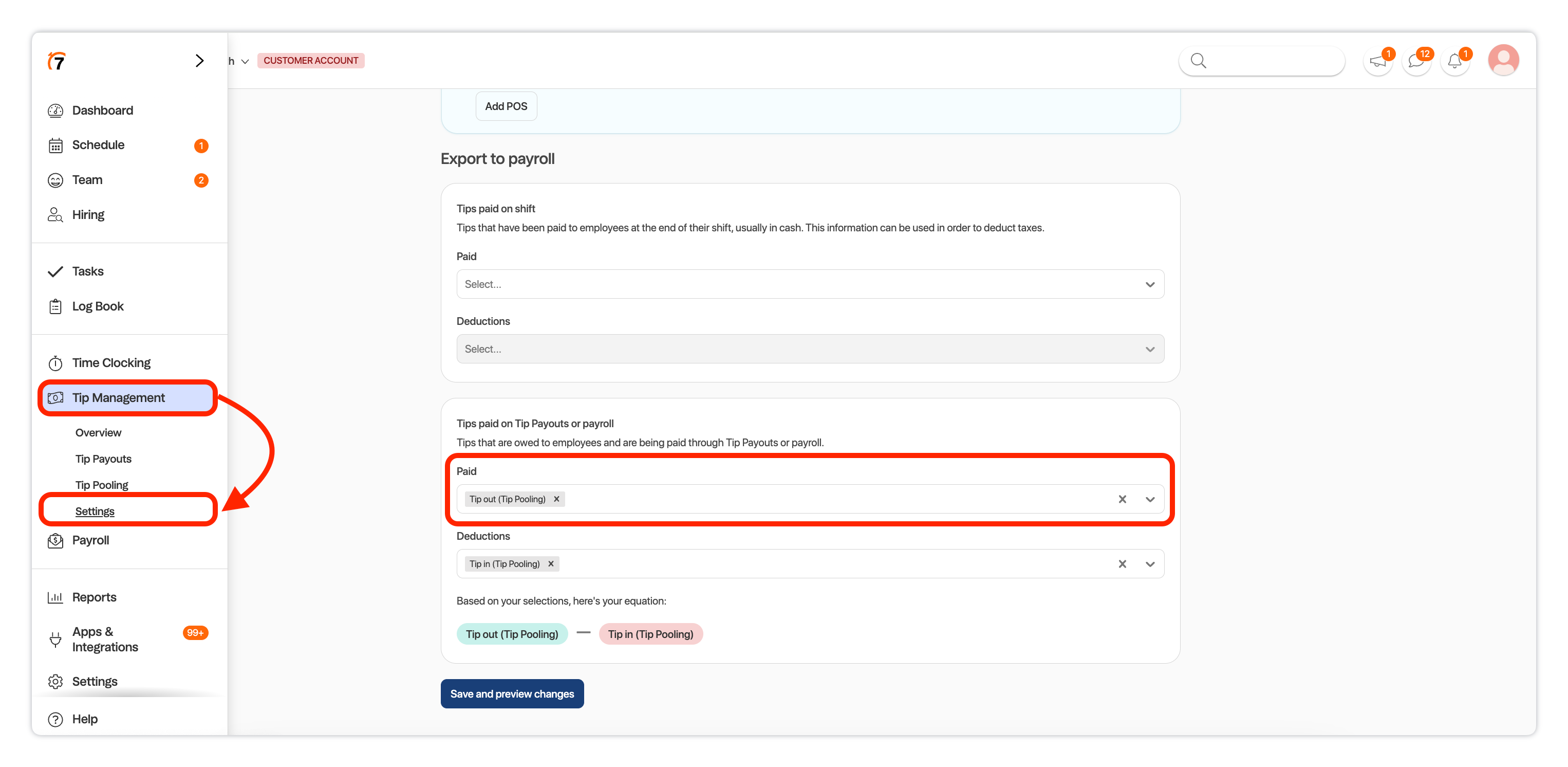Viewport: 1568px width, 767px height.
Task: Expand the Tip Payouts Deductions dropdown arrow
Action: coord(1150,563)
